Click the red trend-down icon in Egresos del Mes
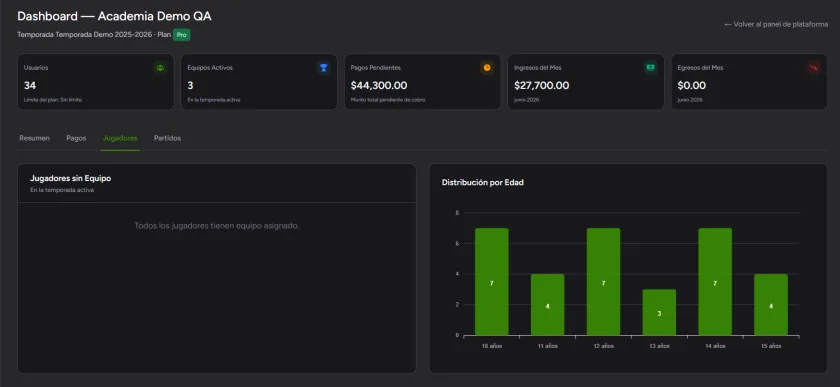The height and width of the screenshot is (387, 840). pyautogui.click(x=814, y=68)
